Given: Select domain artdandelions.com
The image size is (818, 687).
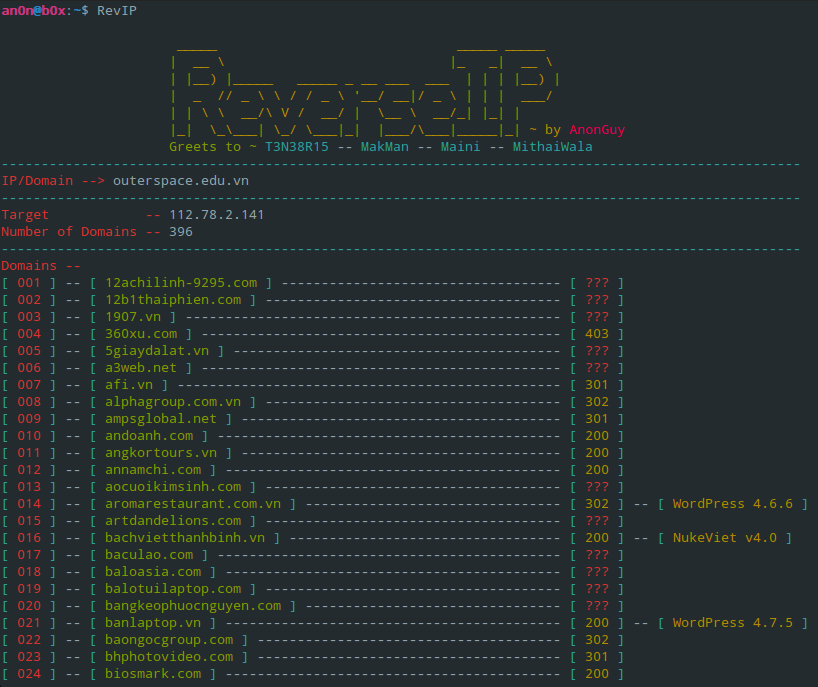Looking at the screenshot, I should 173,521.
